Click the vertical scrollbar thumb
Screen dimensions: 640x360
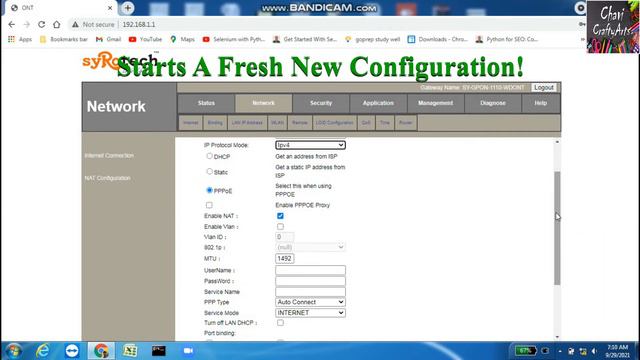pos(557,228)
